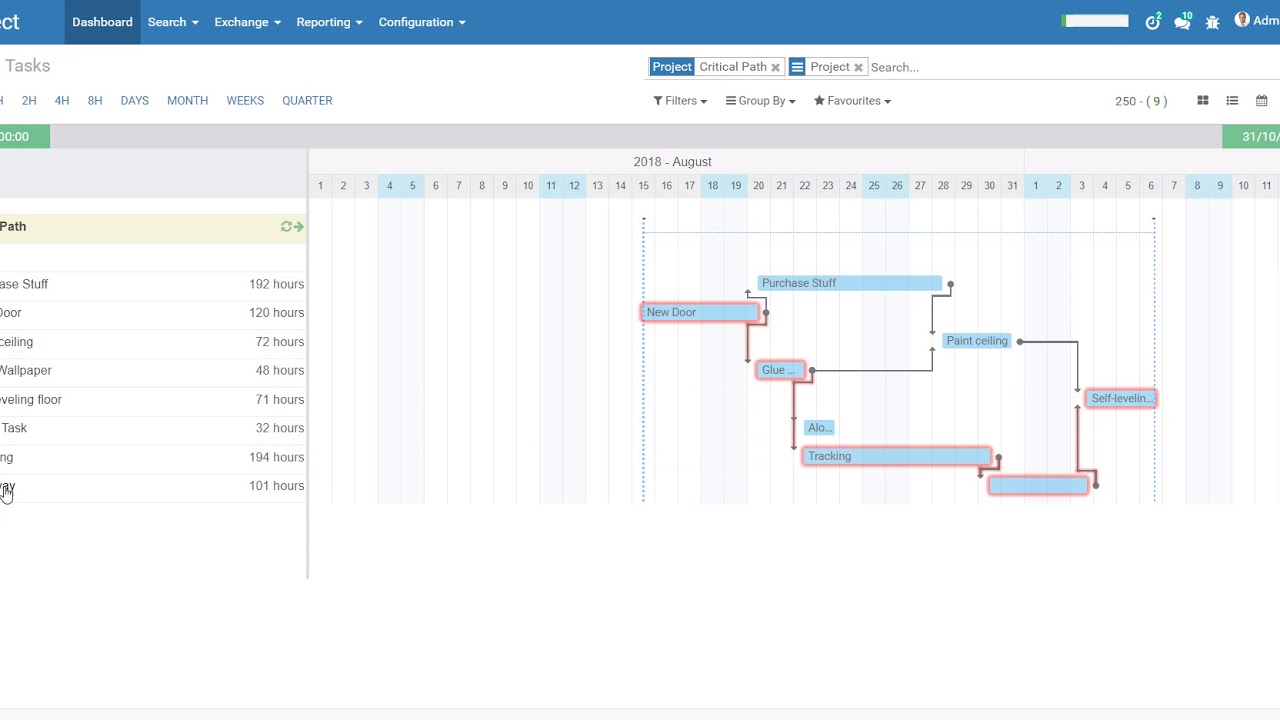Remove the Critical Path filter tag
This screenshot has height=720, width=1280.
click(x=775, y=67)
